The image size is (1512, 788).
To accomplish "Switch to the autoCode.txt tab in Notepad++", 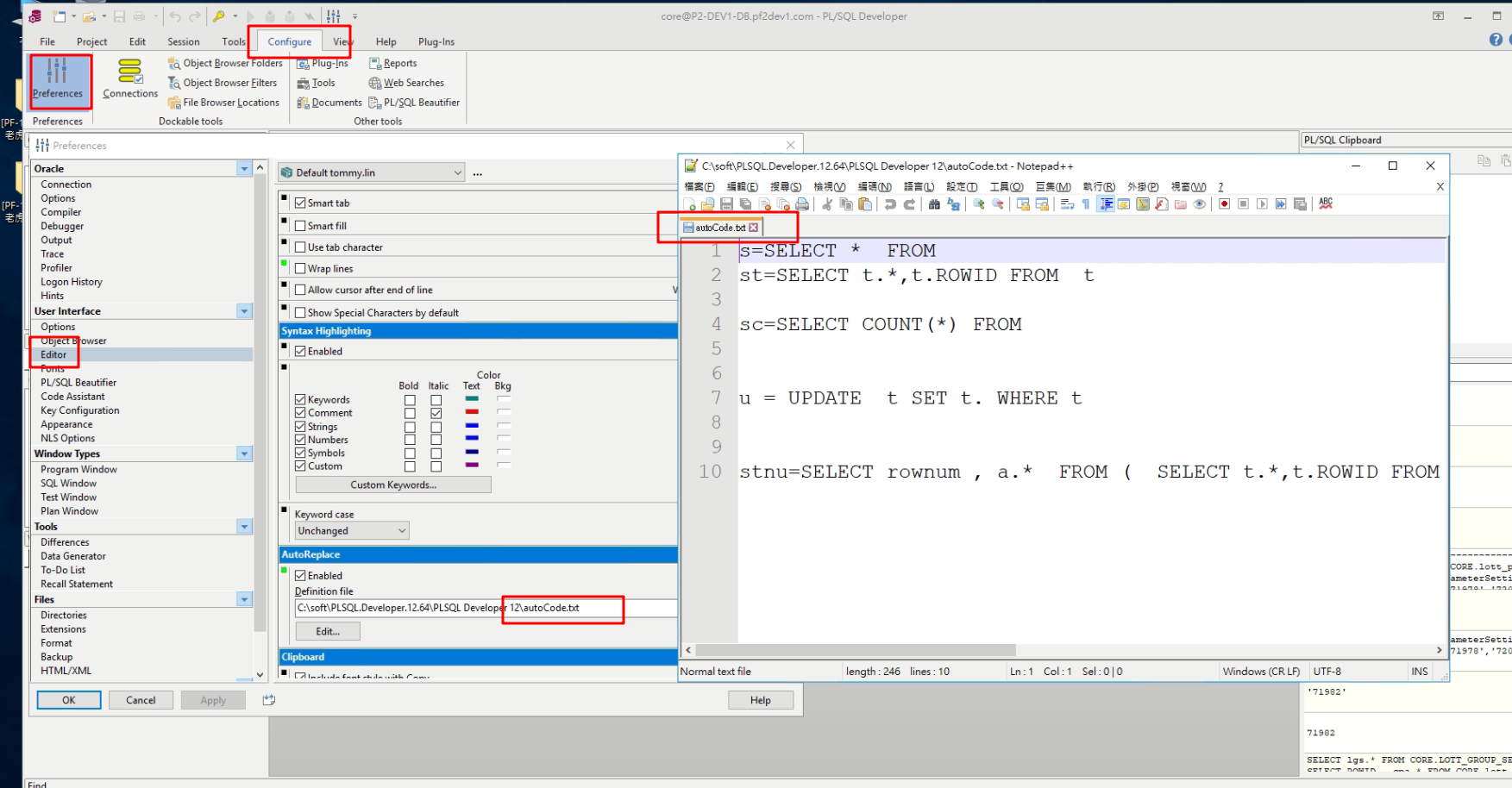I will pos(721,228).
